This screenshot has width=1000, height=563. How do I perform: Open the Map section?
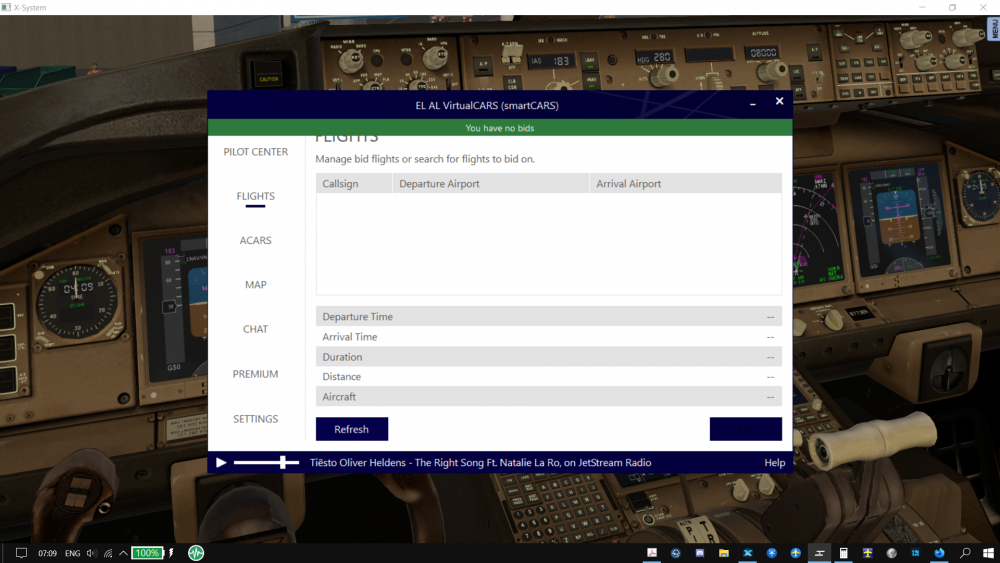[256, 285]
